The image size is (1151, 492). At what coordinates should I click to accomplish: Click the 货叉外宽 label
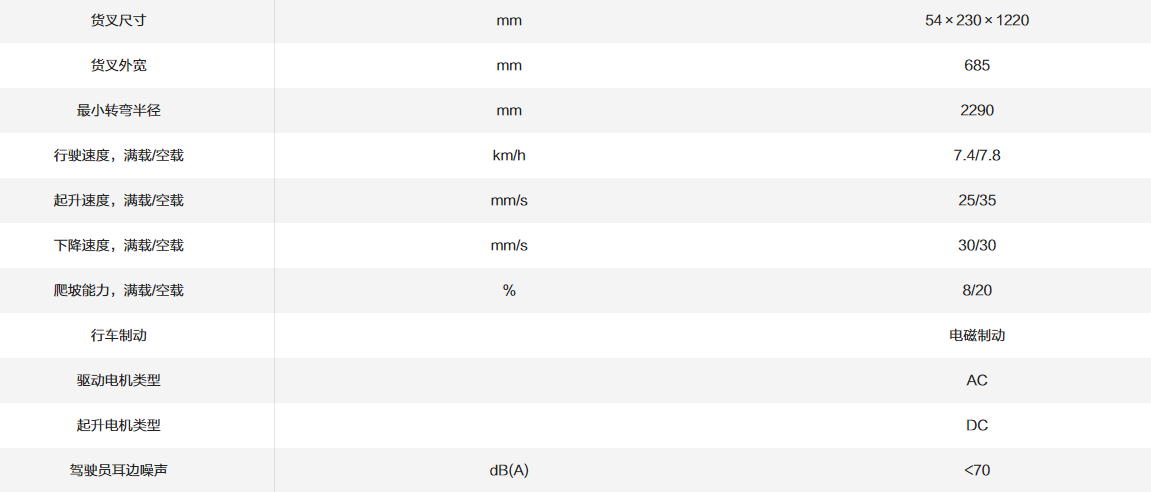(x=118, y=65)
